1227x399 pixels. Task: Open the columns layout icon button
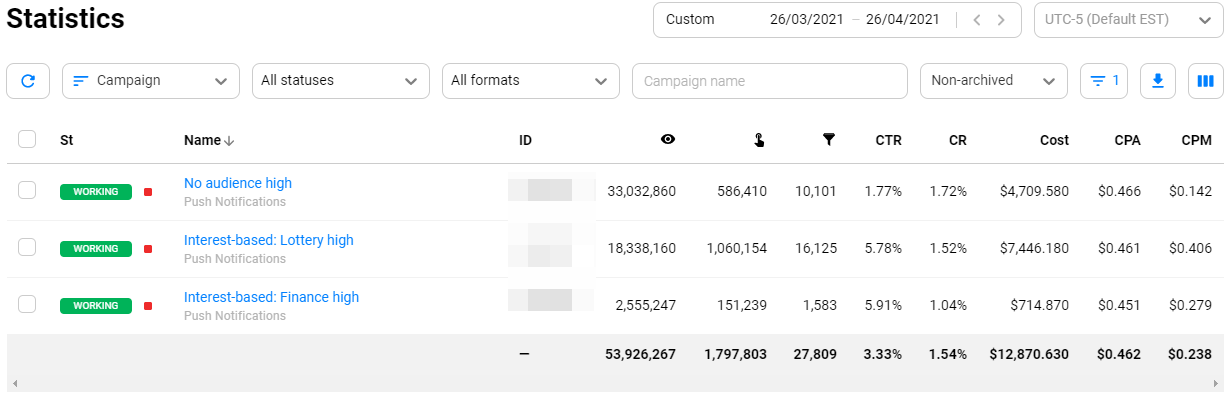[x=1205, y=81]
